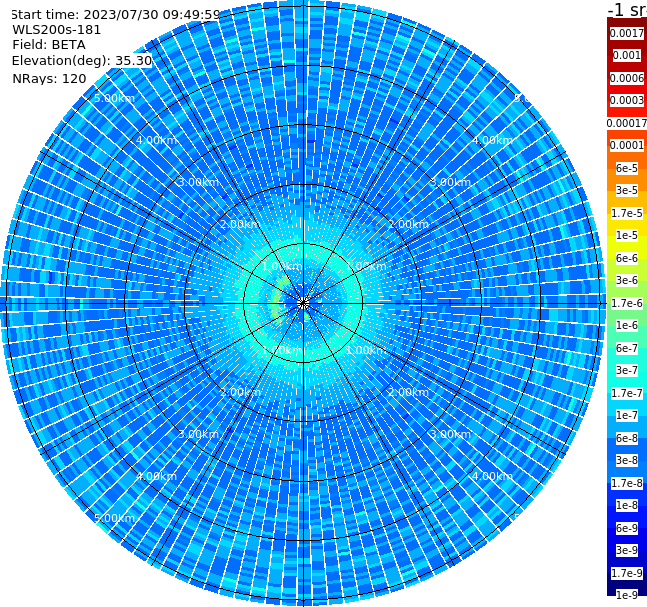
Task: Click the 1.7e-9 colorbar tick label
Action: pyautogui.click(x=627, y=573)
